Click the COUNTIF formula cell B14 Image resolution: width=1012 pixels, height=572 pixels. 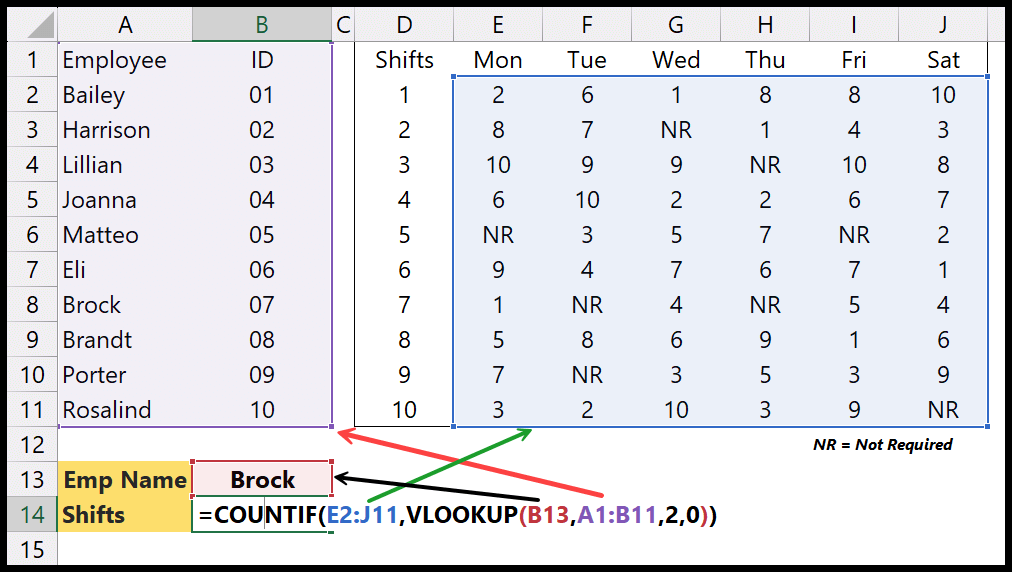(x=262, y=515)
